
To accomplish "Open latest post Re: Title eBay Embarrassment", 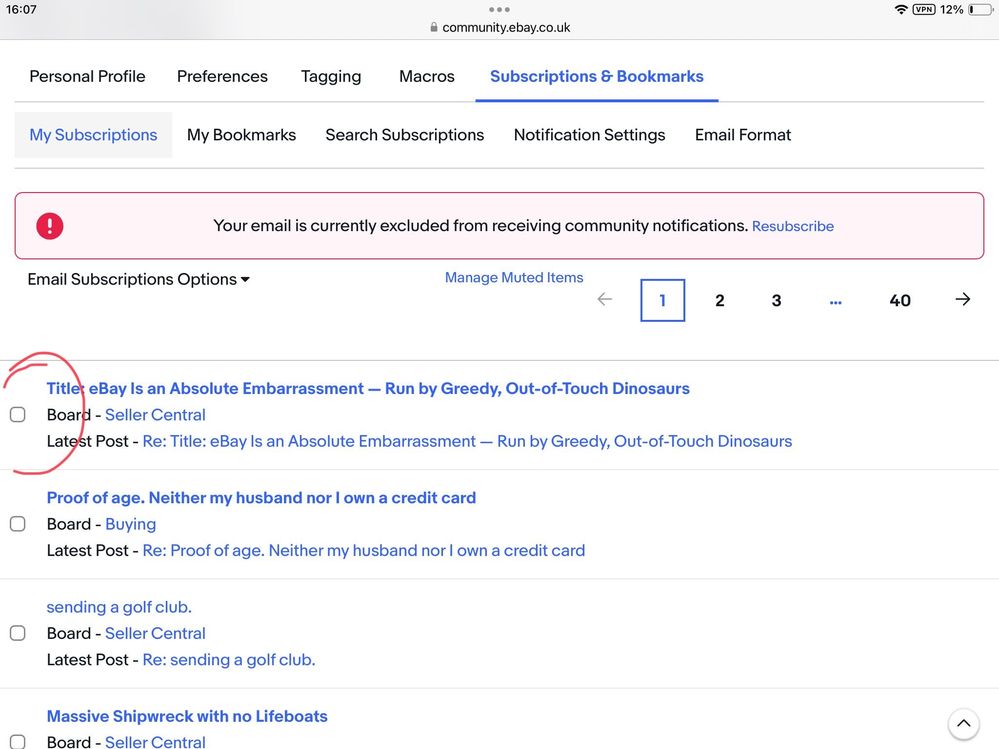I will click(x=467, y=441).
